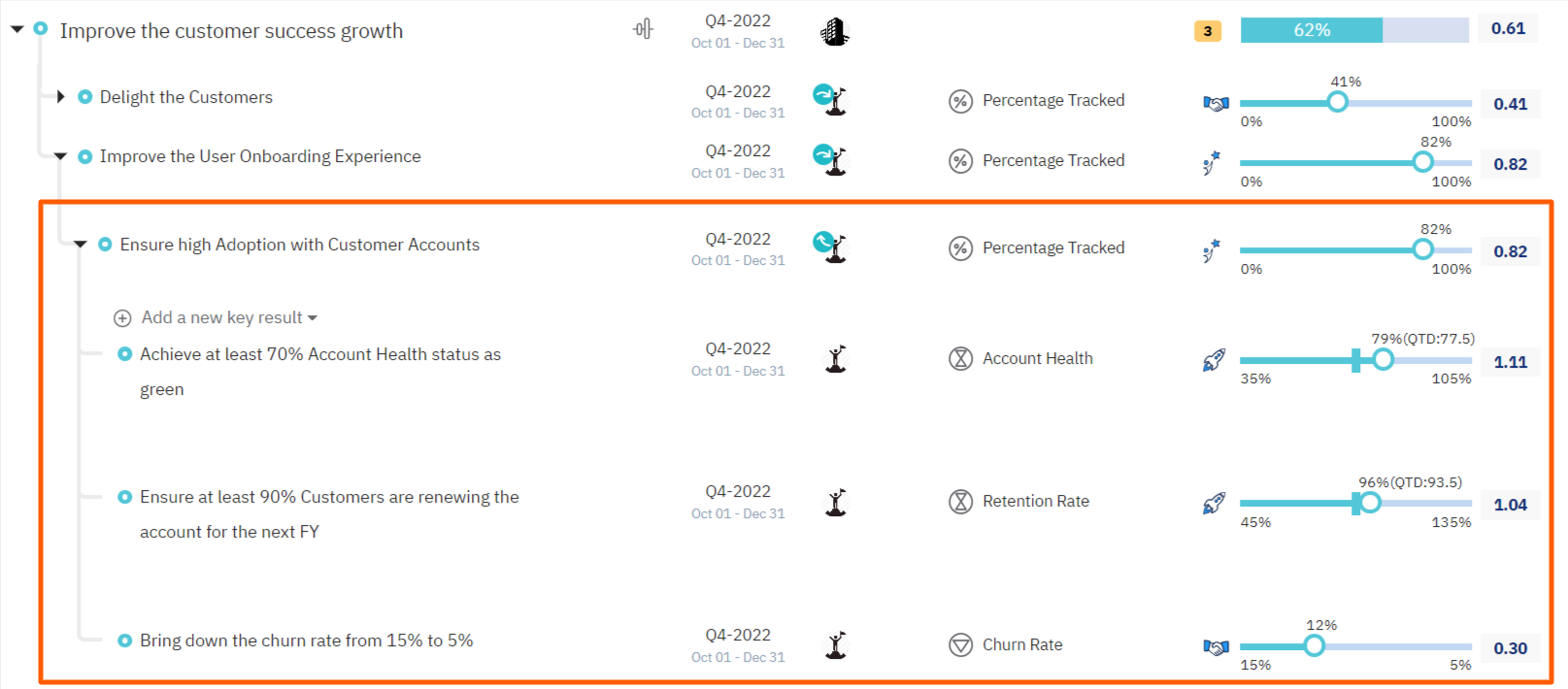Click the Percentage Tracked icon for Delight the Customers

point(960,101)
